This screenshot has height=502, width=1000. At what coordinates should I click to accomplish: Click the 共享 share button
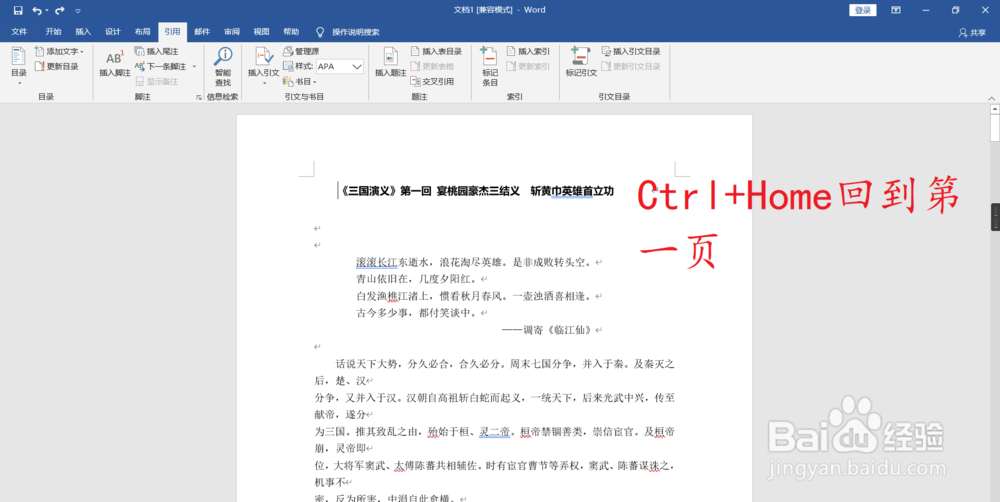pos(973,33)
